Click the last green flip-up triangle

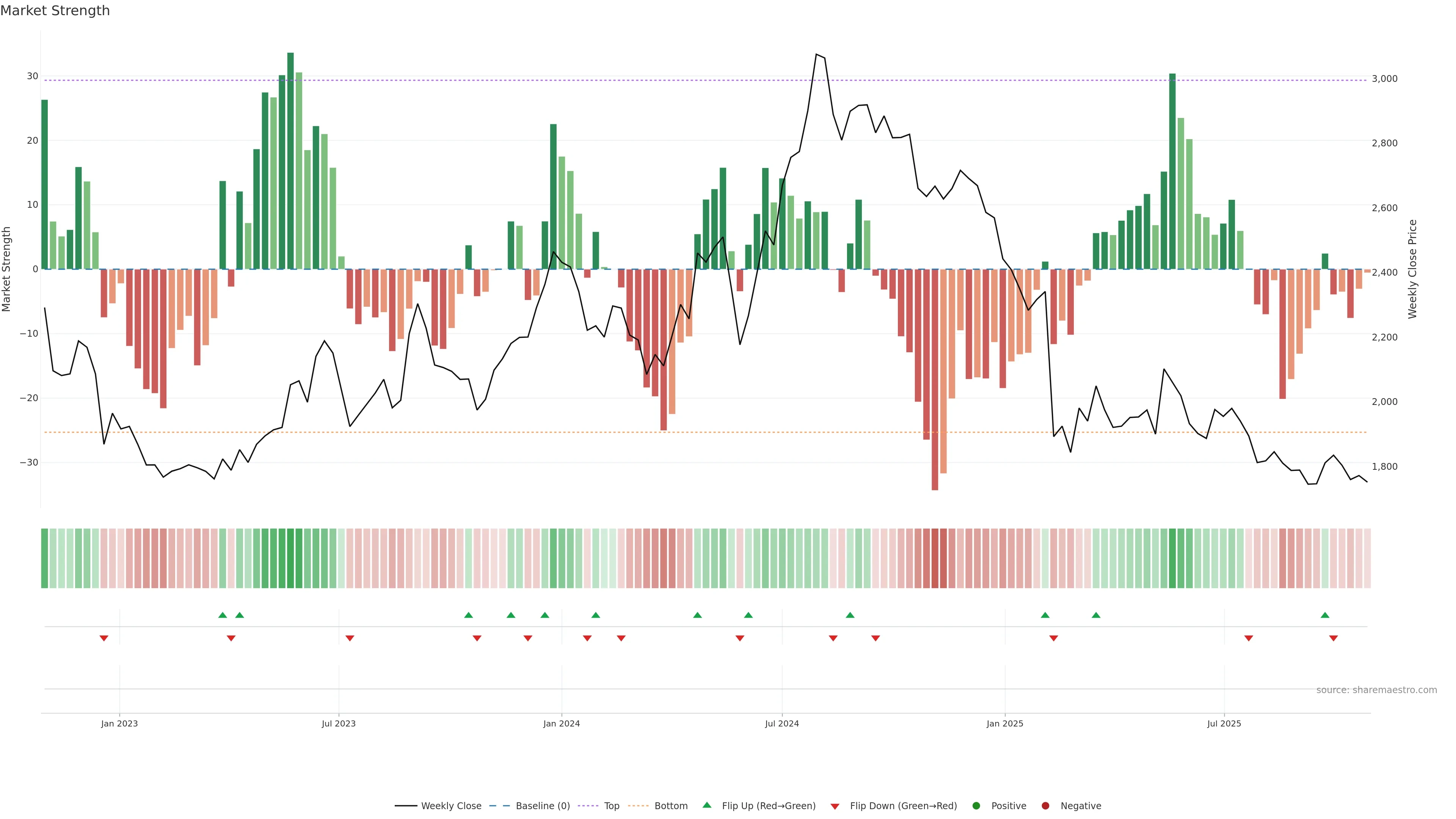(x=1325, y=615)
